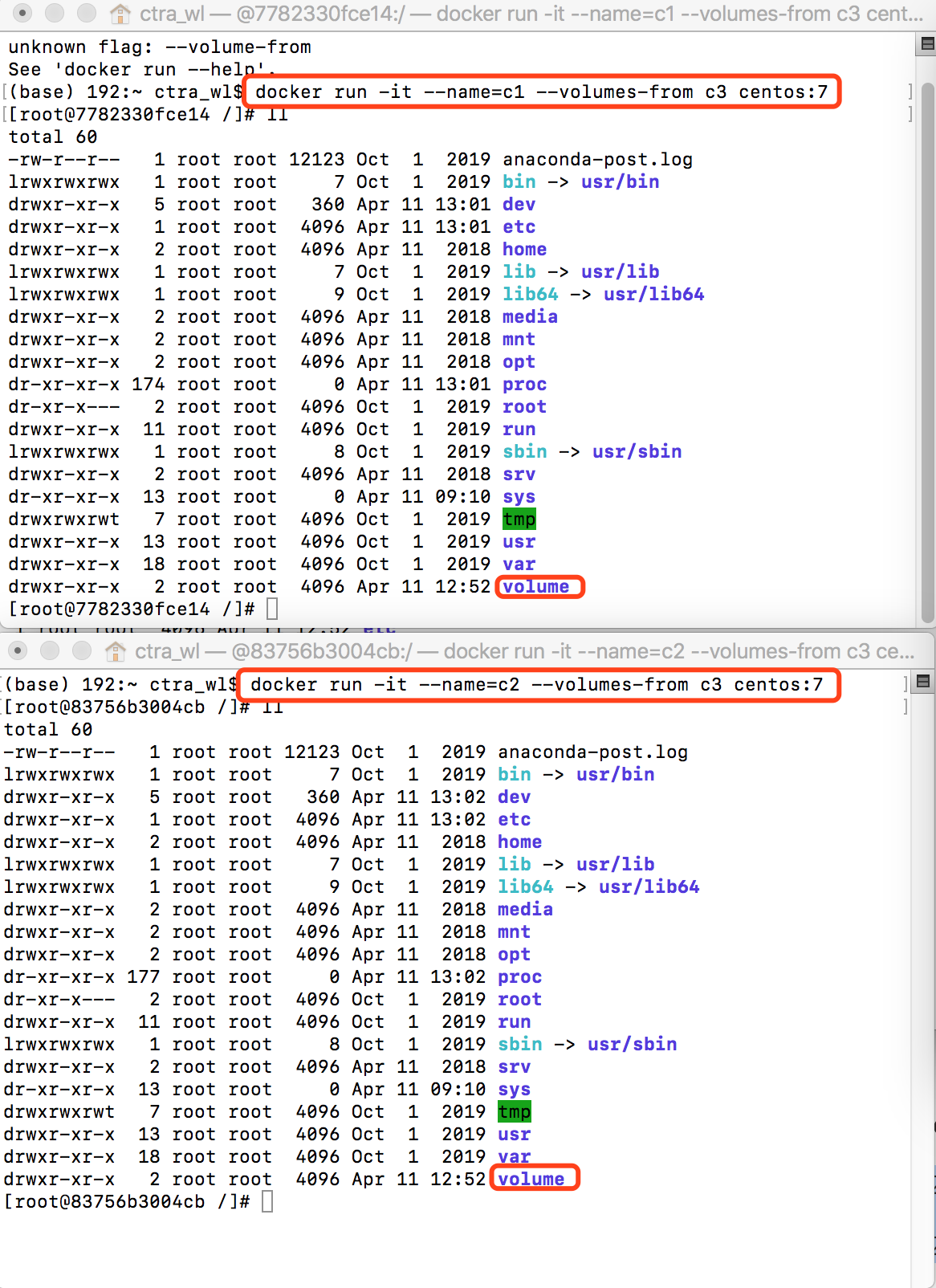The height and width of the screenshot is (1288, 936).
Task: Click 'usr/sbin' target in the c1 window
Action: point(637,452)
